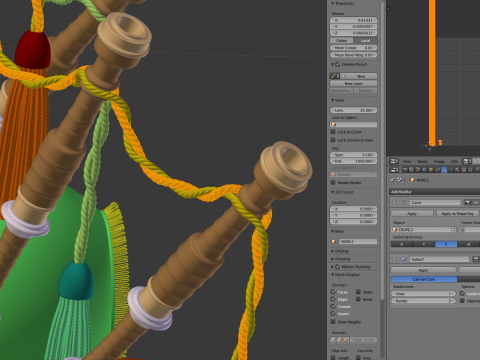The width and height of the screenshot is (480, 360).
Task: Toggle Subsurf modifier render visibility icon
Action: coord(476,259)
